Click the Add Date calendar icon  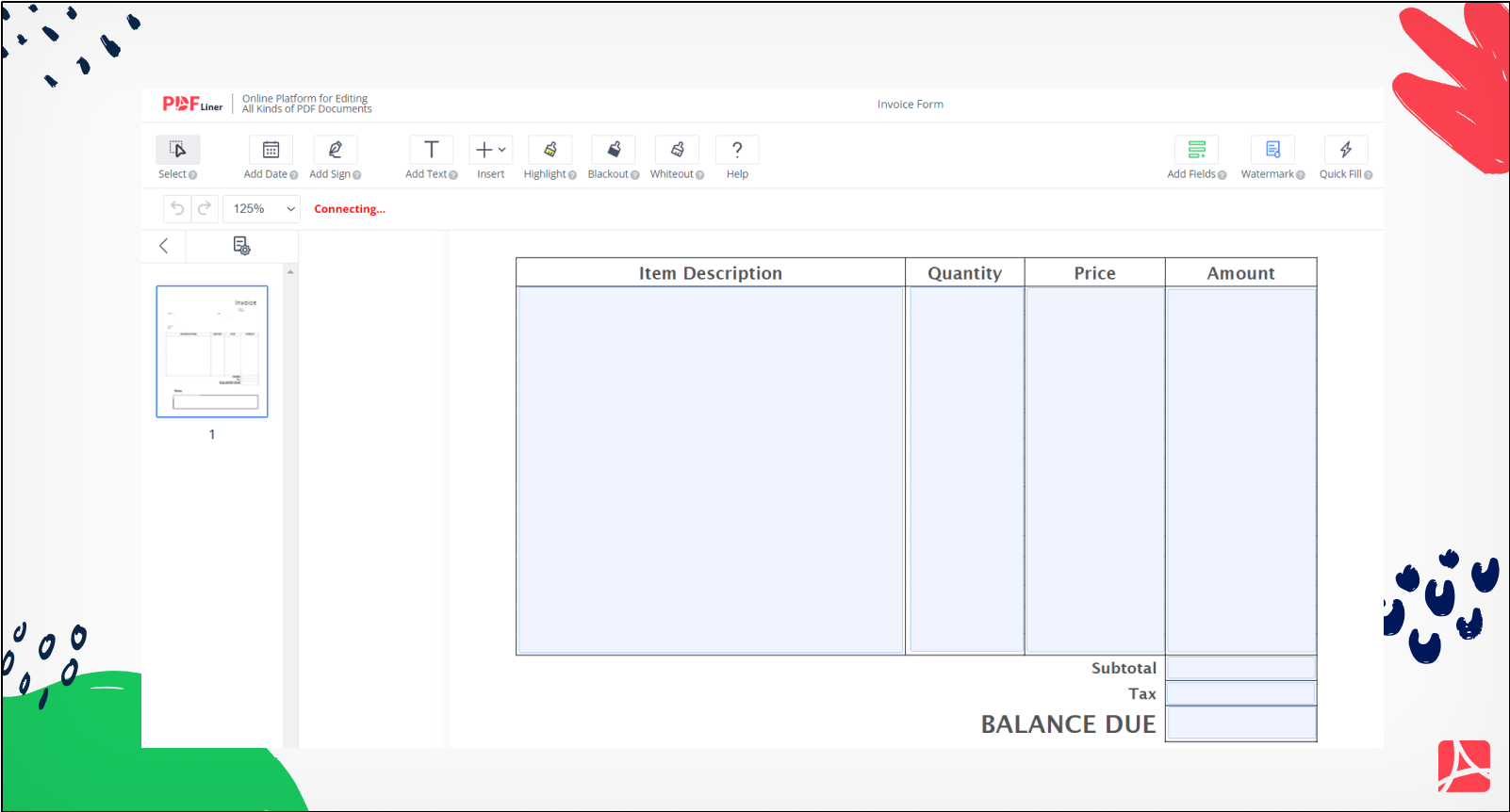pyautogui.click(x=271, y=150)
